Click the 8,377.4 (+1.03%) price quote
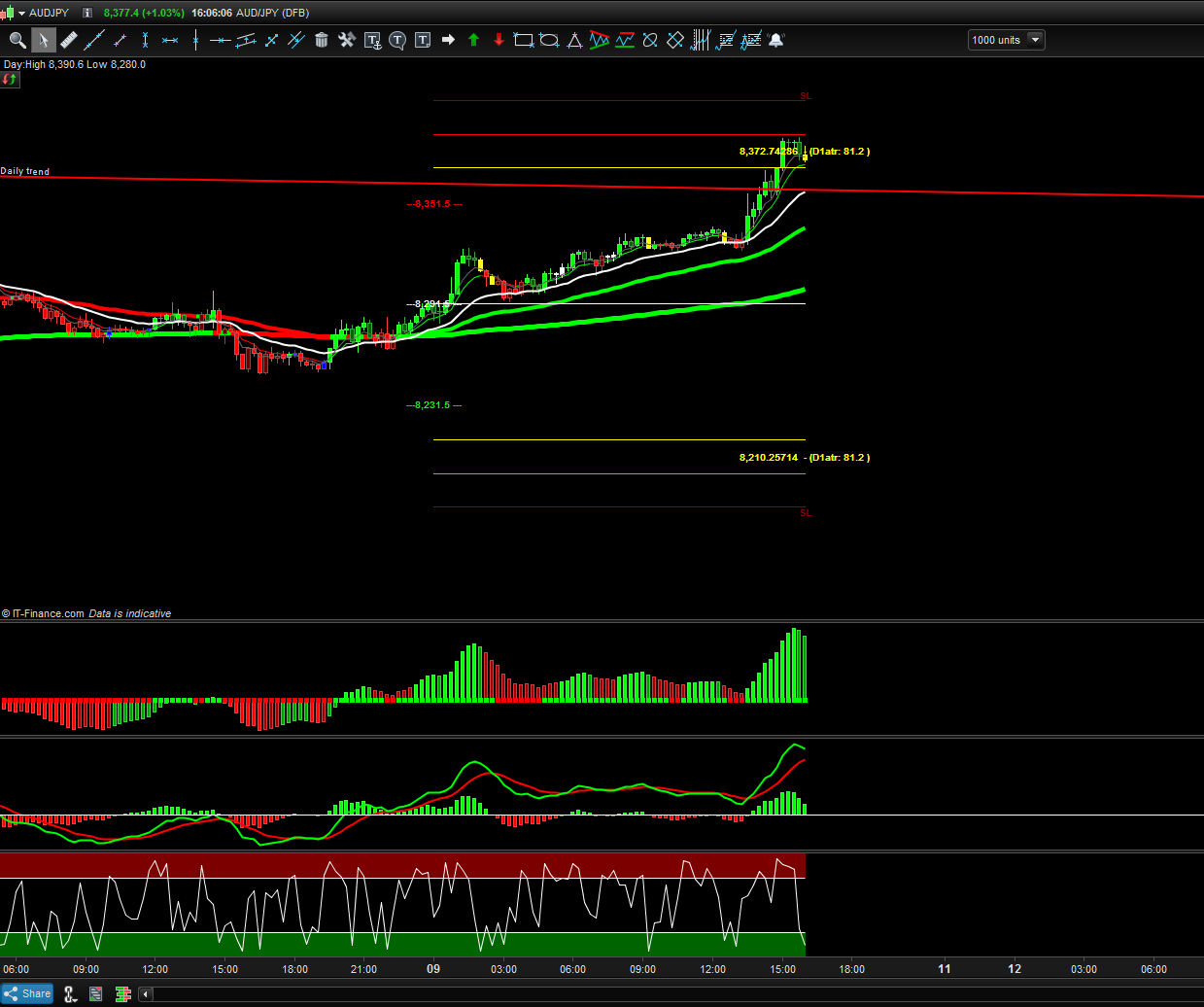Screen dimensions: 1204x1007 pyautogui.click(x=144, y=13)
